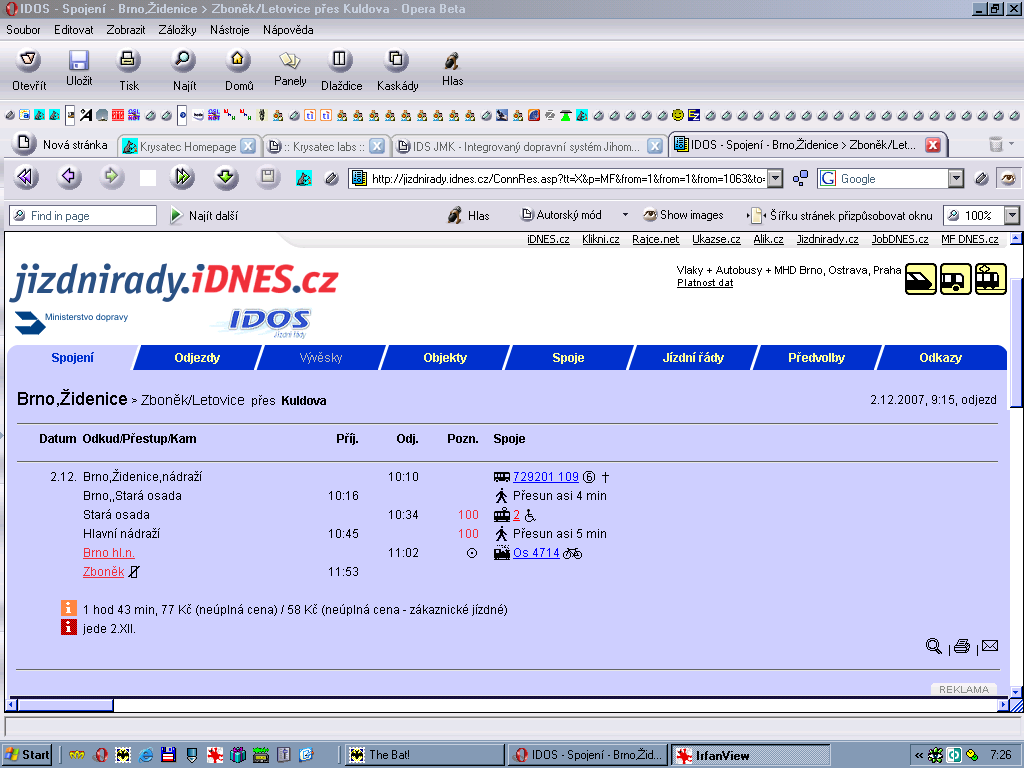Screen dimensions: 1024x768
Task: Expand hidden system tray icons chevron
Action: point(919,755)
